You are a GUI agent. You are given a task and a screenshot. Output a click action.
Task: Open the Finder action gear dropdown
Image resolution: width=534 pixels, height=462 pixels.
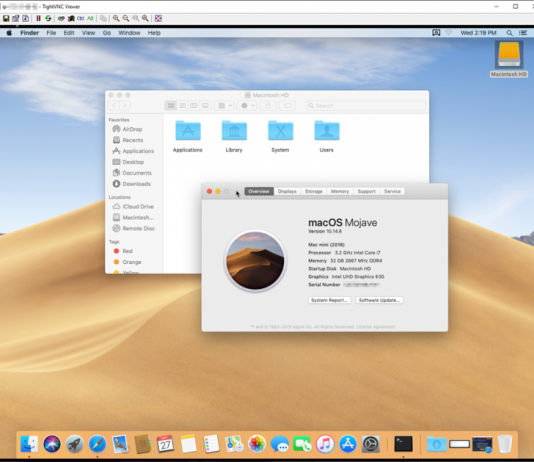click(247, 106)
